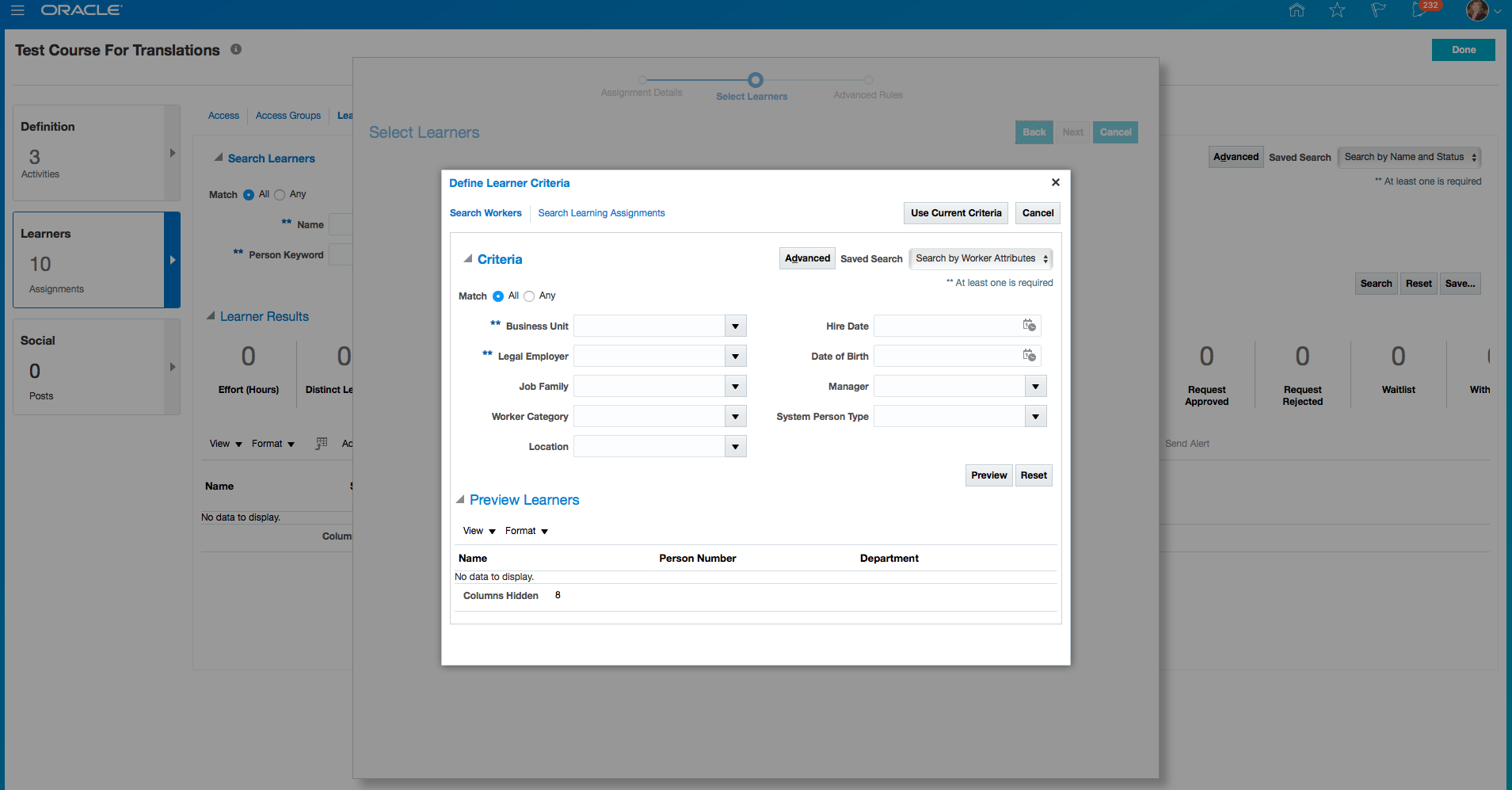Open the Date of Birth calendar picker
Viewport: 1512px width, 790px height.
(x=1029, y=356)
